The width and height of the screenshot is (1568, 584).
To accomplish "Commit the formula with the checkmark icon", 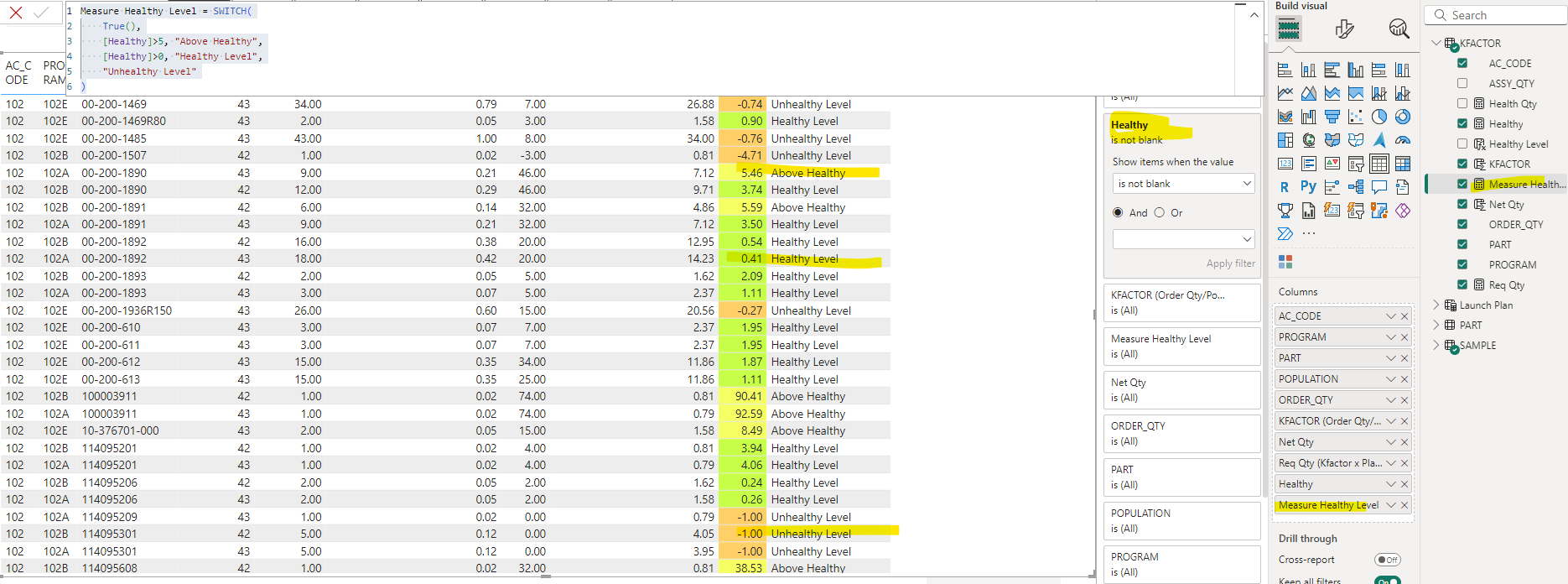I will click(41, 13).
